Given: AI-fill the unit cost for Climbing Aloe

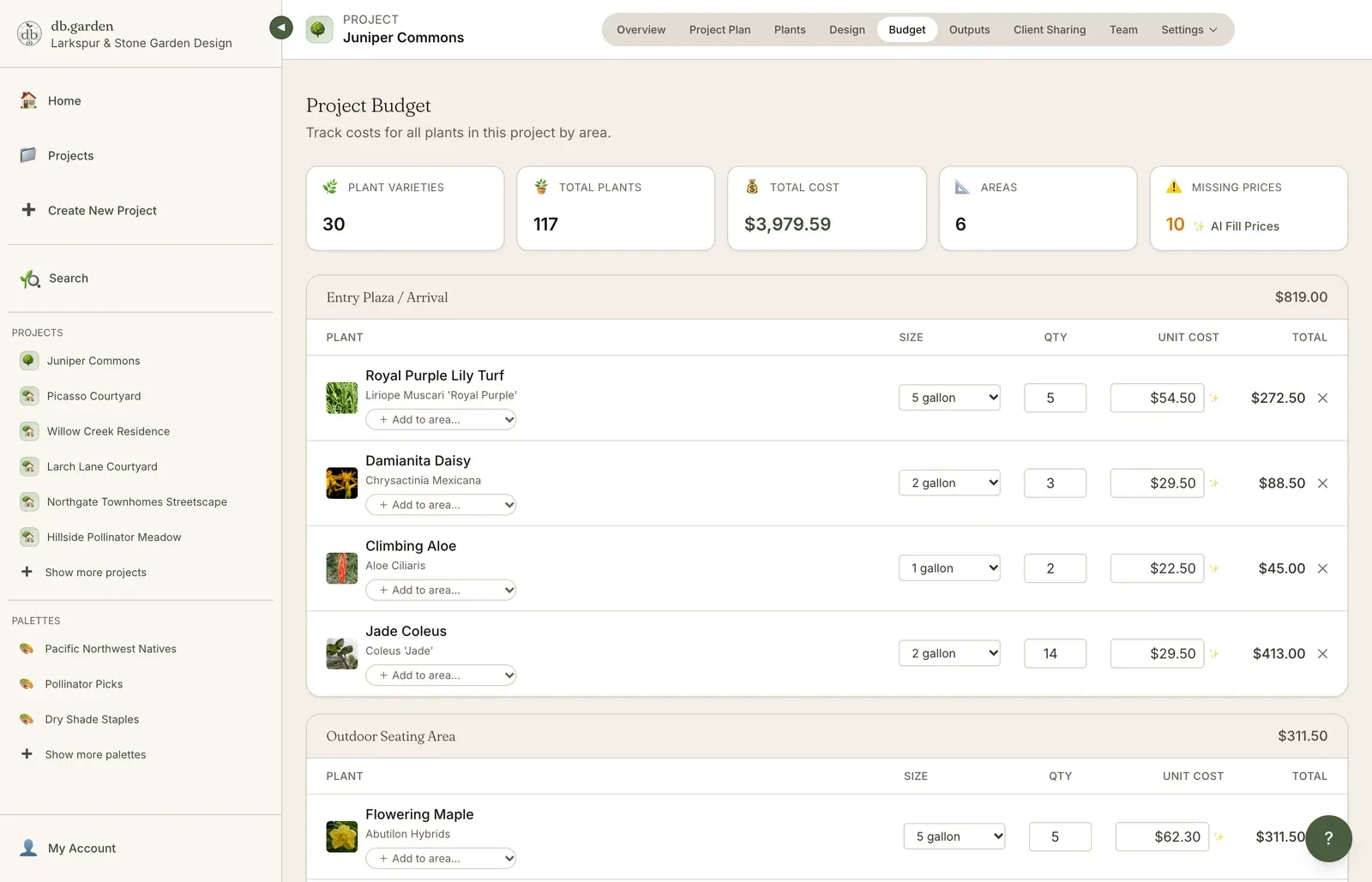Looking at the screenshot, I should (1214, 568).
